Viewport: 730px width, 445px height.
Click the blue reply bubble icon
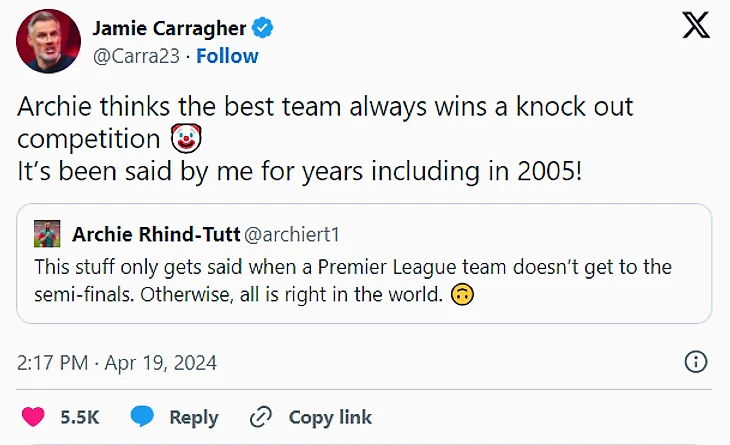click(142, 416)
